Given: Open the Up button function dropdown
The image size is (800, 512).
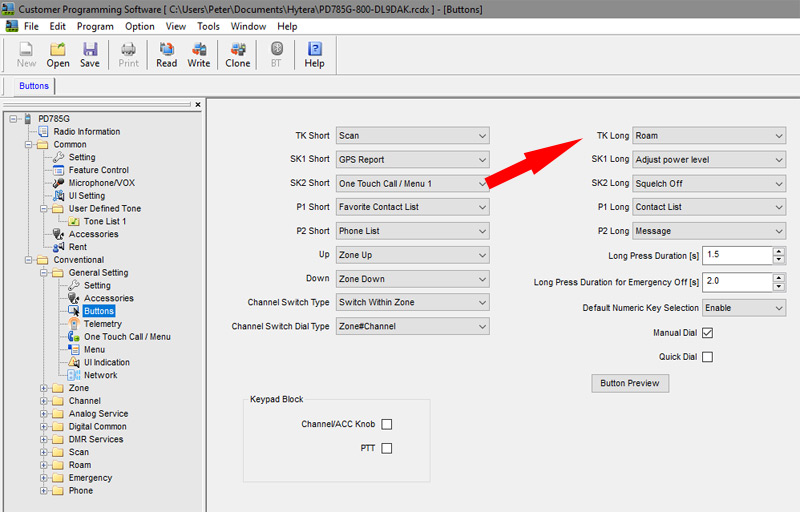Looking at the screenshot, I should pos(412,255).
